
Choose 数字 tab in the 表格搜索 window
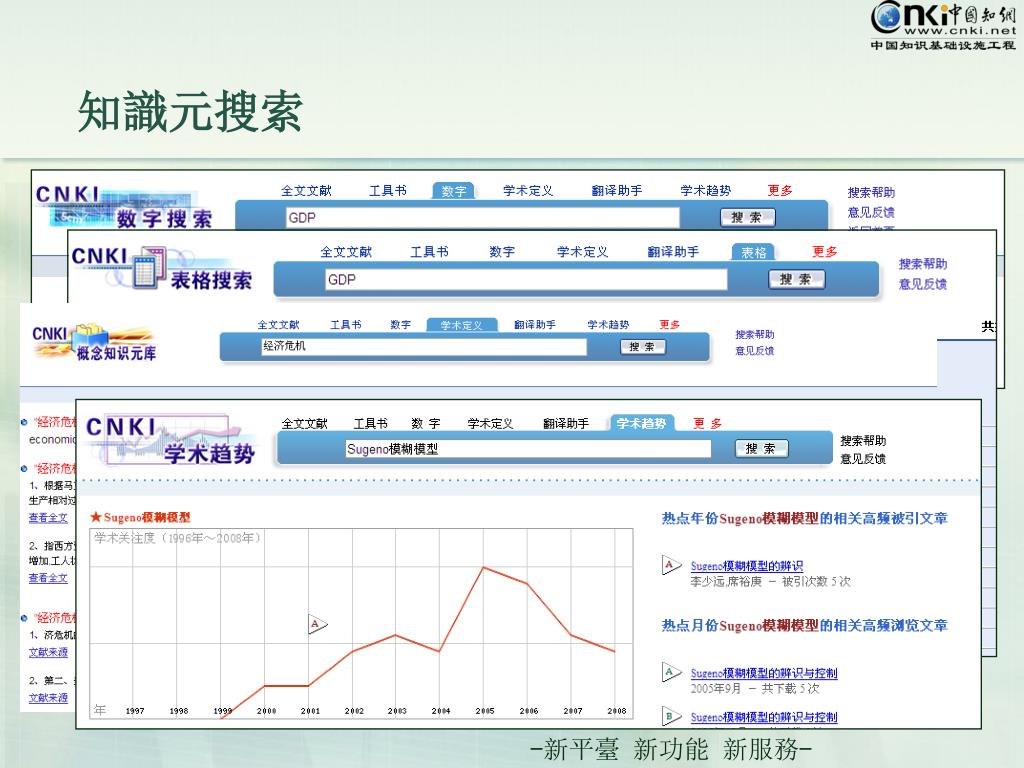coord(502,252)
